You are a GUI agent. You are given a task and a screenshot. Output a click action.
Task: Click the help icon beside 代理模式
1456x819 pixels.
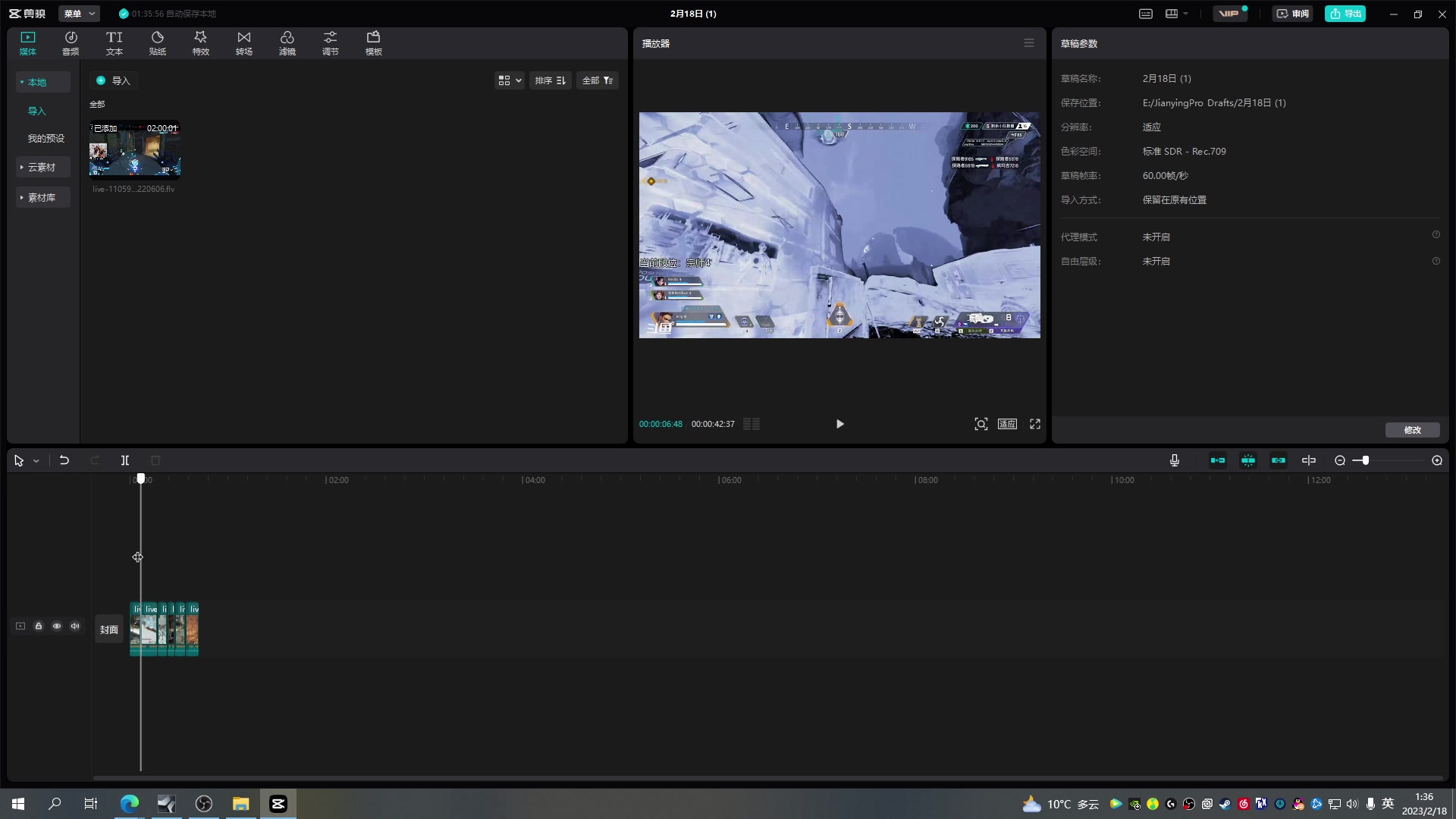pos(1436,235)
